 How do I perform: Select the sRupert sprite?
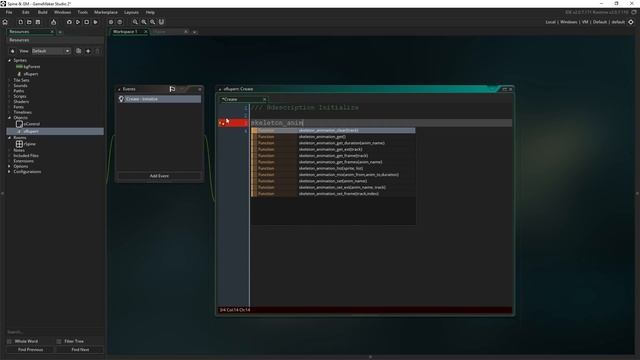(31, 74)
